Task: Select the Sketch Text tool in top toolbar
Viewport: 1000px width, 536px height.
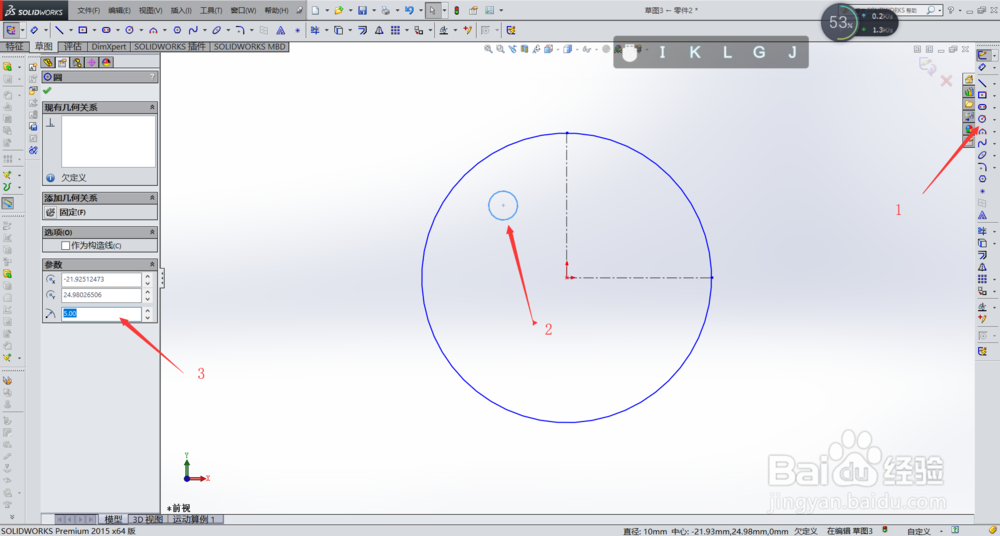Action: pyautogui.click(x=281, y=30)
